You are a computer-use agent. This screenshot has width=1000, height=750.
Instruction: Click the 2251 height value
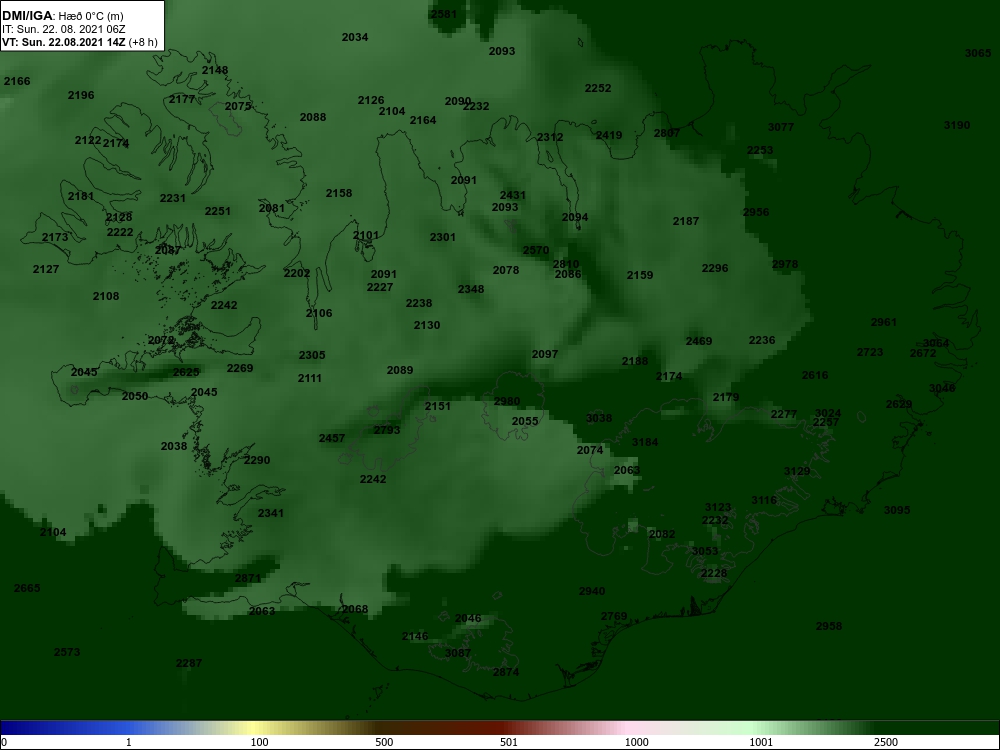coord(217,210)
